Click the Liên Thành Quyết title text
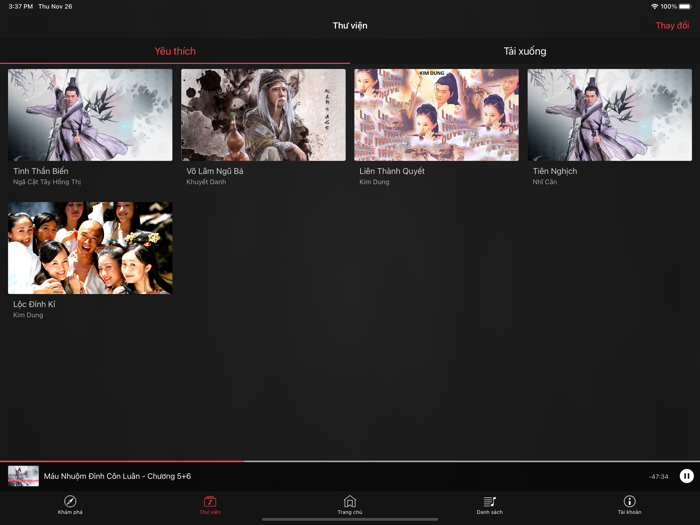The height and width of the screenshot is (525, 700). tap(392, 171)
